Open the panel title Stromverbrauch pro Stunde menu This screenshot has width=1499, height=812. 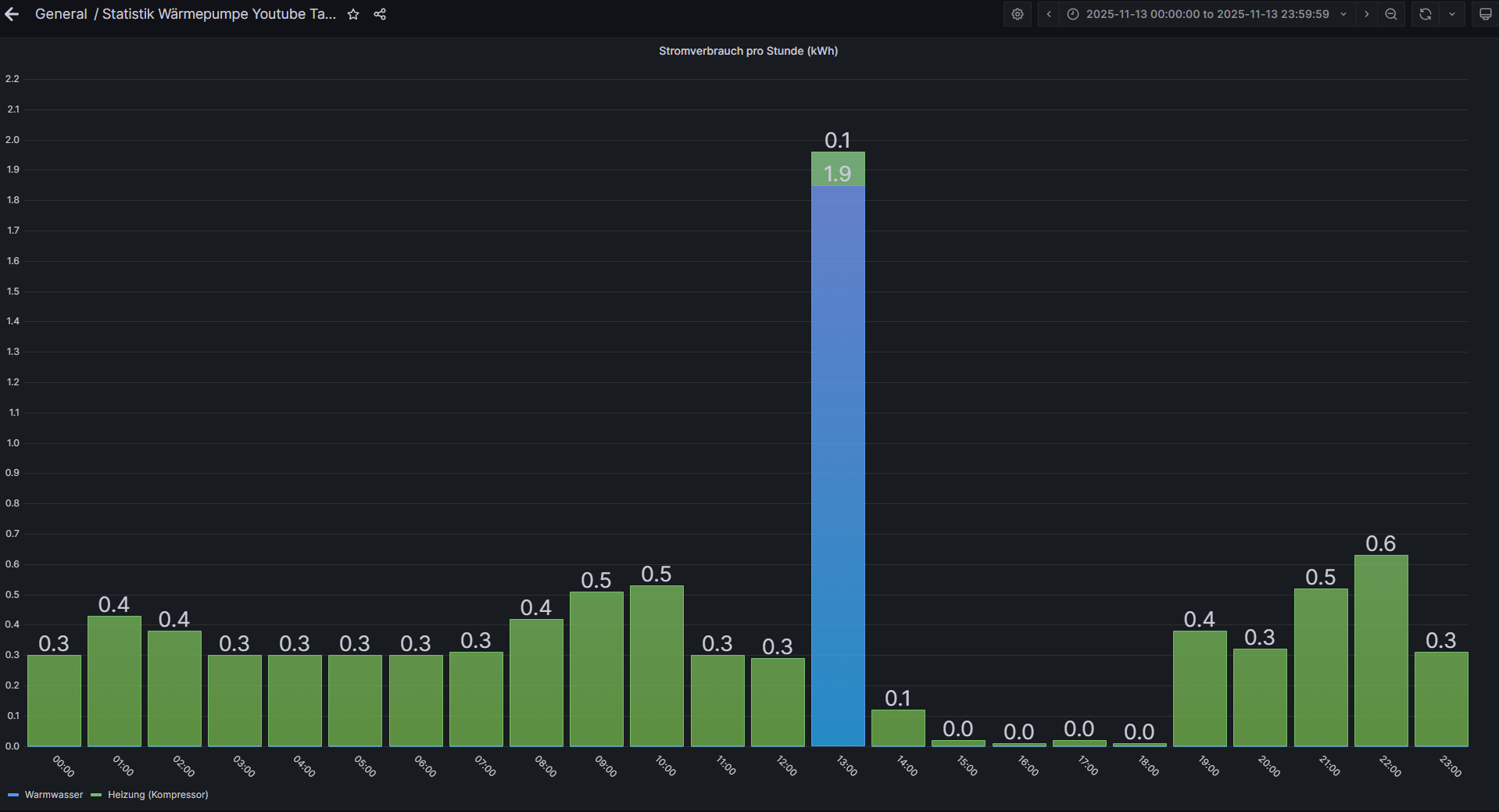747,51
